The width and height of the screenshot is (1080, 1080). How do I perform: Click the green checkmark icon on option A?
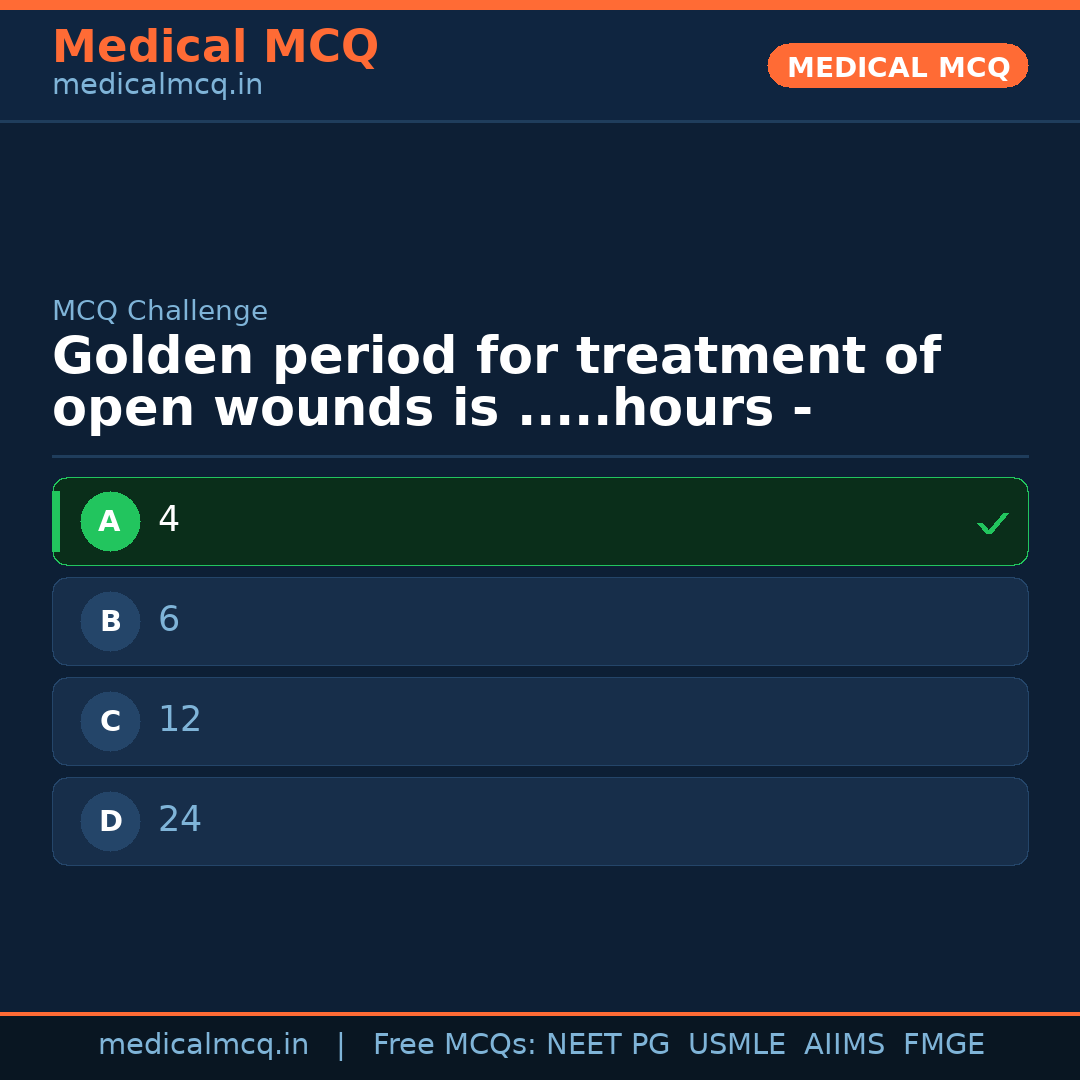992,521
